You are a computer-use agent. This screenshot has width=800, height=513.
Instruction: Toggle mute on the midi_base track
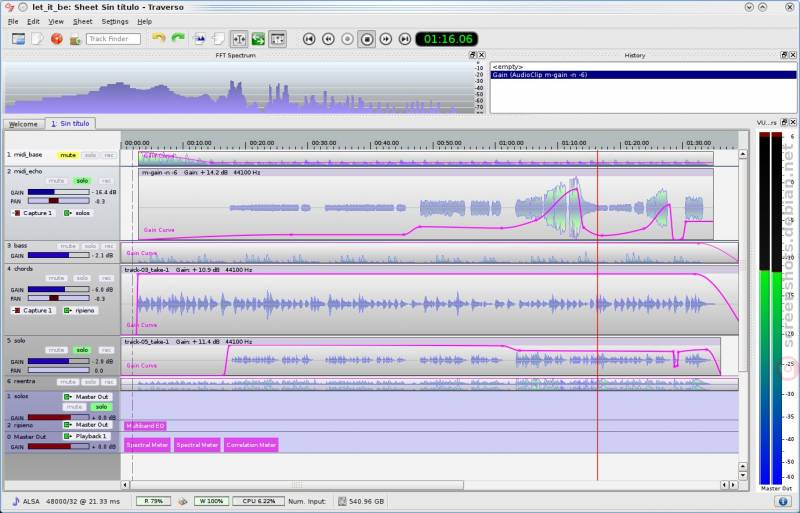pyautogui.click(x=68, y=155)
